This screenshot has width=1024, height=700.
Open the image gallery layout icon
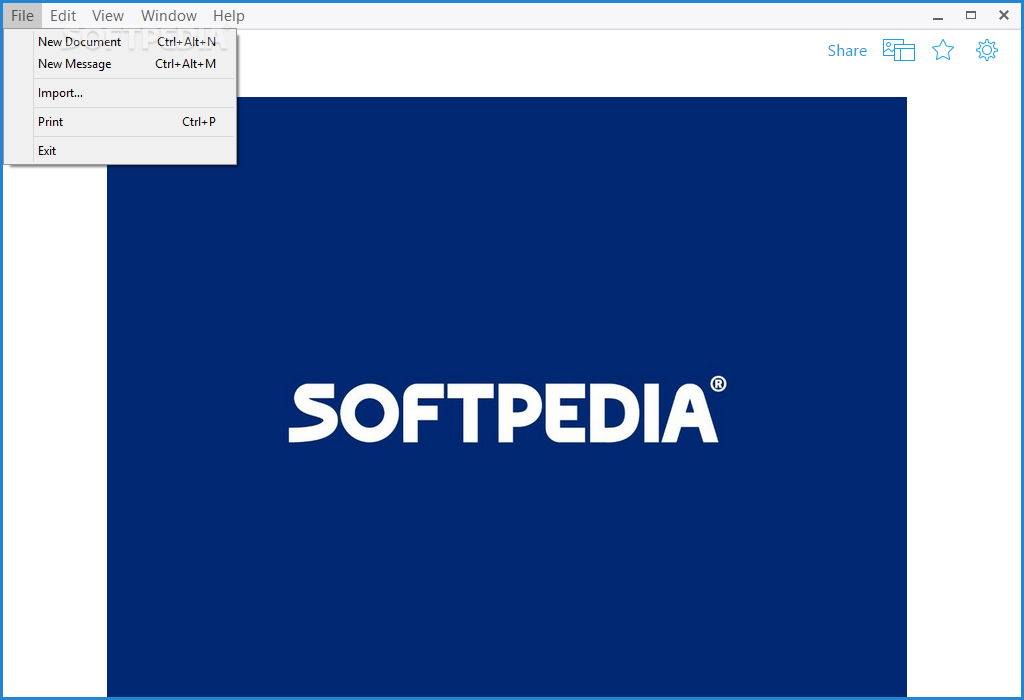point(899,50)
